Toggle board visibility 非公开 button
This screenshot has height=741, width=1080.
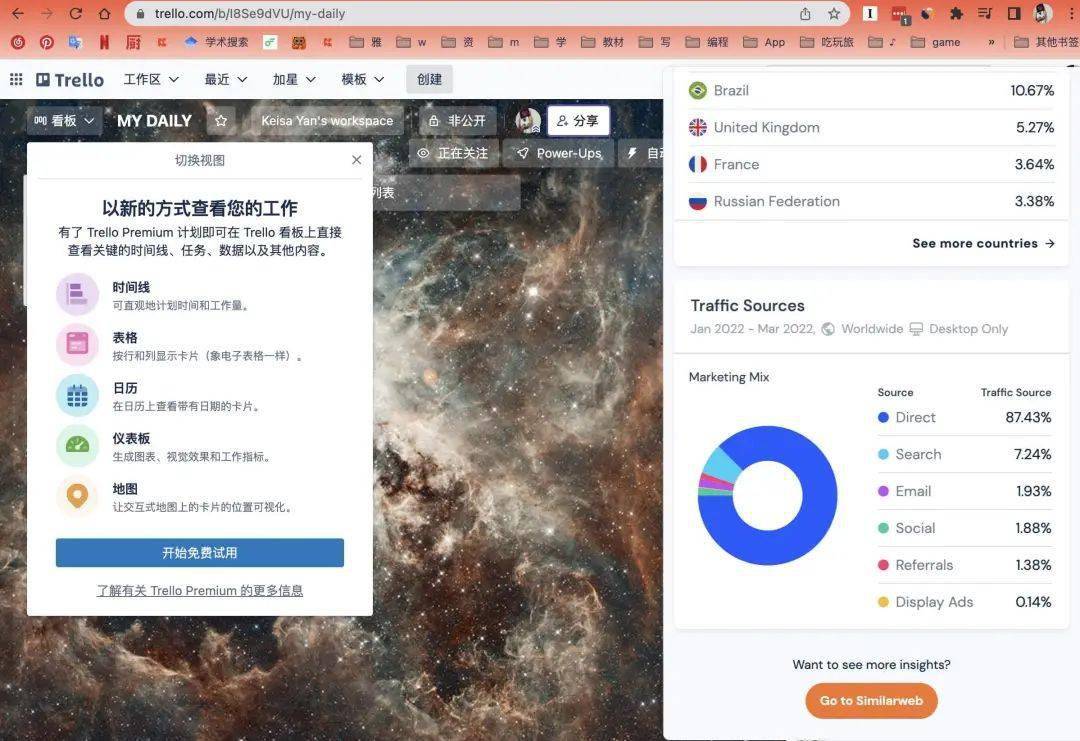[457, 121]
